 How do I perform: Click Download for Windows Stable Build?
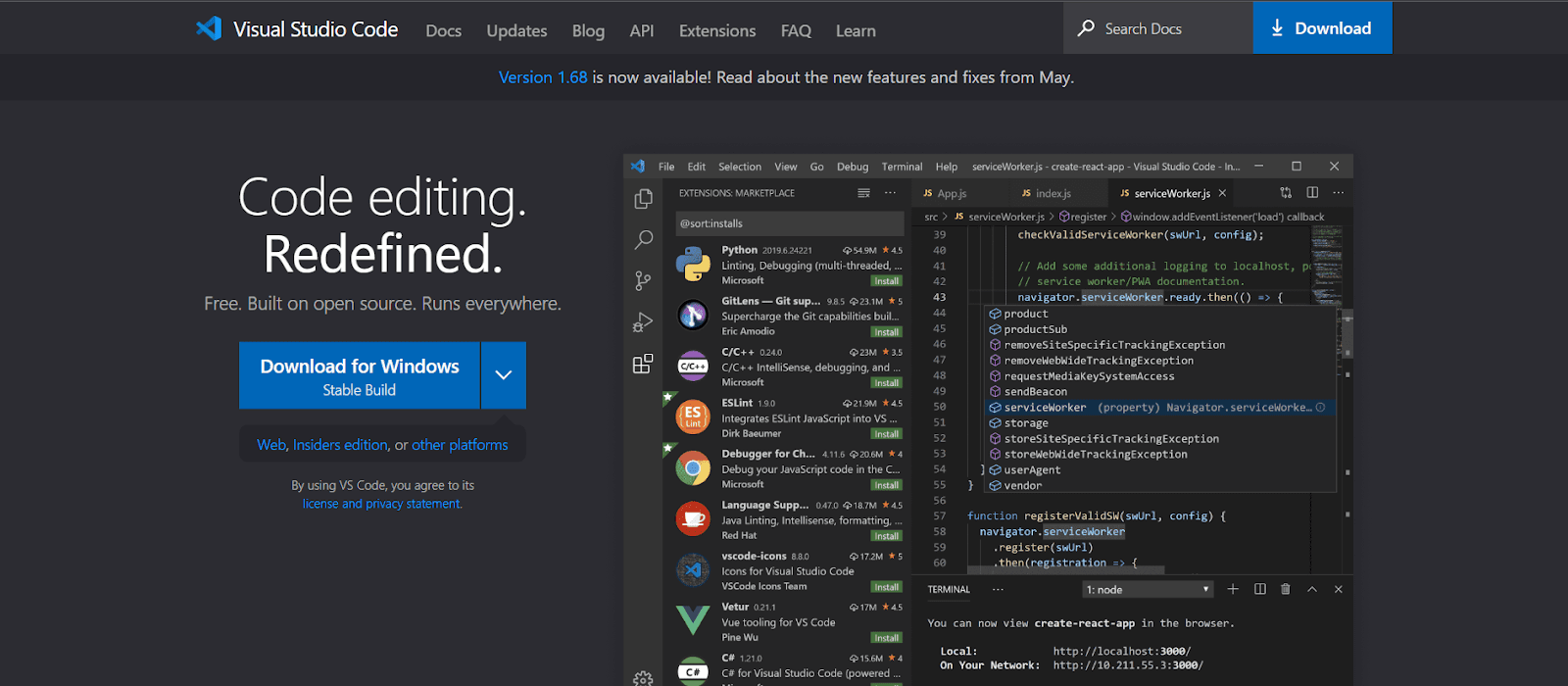pos(360,375)
